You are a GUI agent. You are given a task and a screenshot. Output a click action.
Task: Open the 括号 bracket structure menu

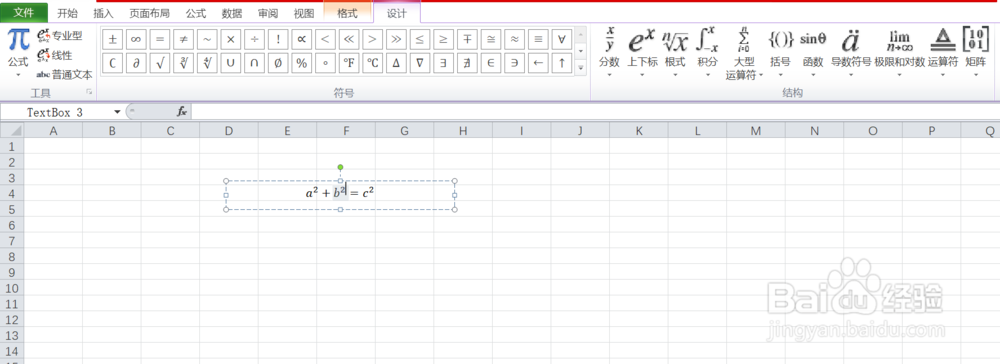[x=781, y=52]
